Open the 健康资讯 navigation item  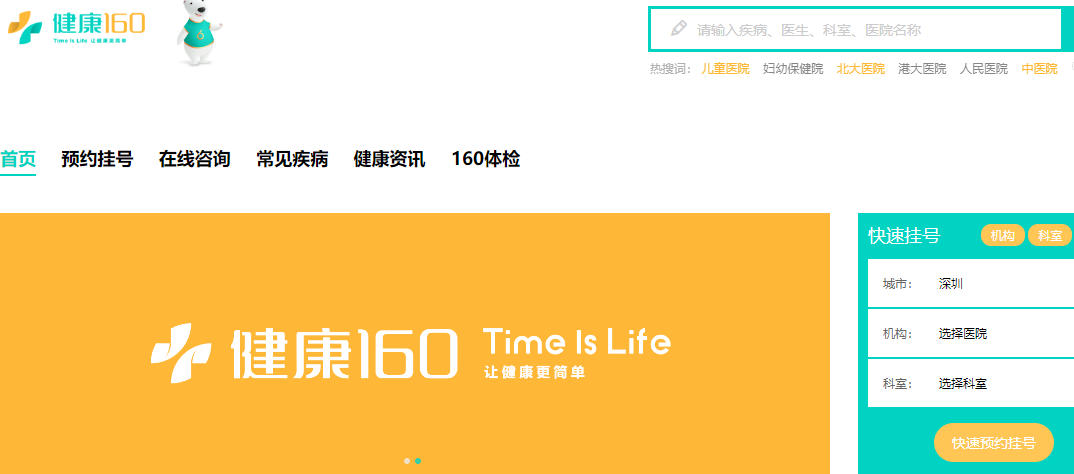[389, 159]
